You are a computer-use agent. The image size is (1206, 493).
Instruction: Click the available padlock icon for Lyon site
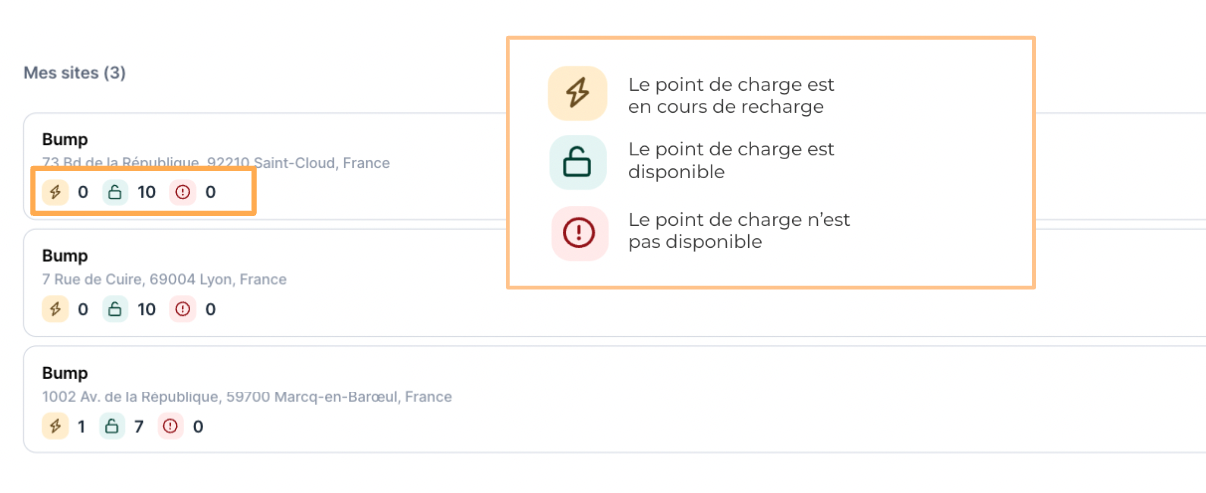(115, 309)
